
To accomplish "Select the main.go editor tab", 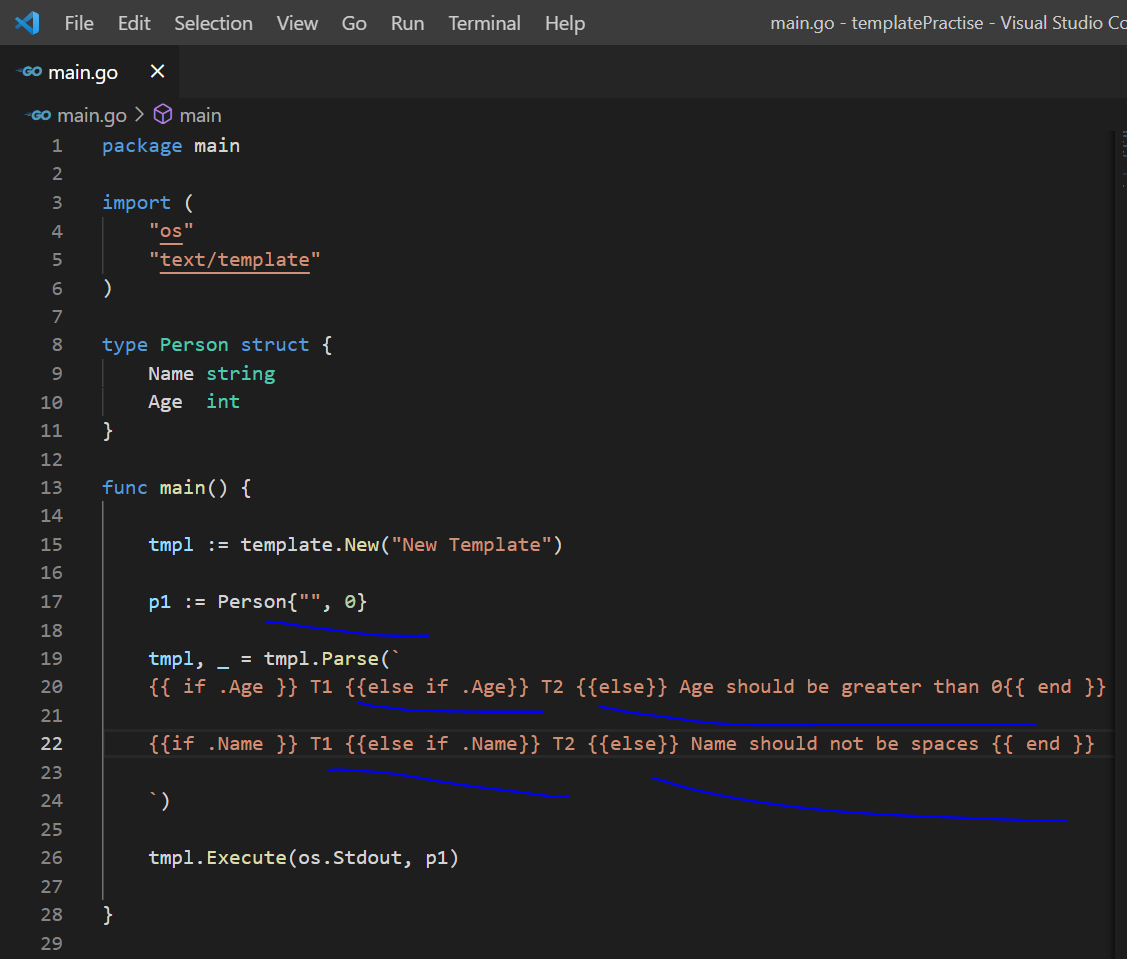I will (89, 72).
